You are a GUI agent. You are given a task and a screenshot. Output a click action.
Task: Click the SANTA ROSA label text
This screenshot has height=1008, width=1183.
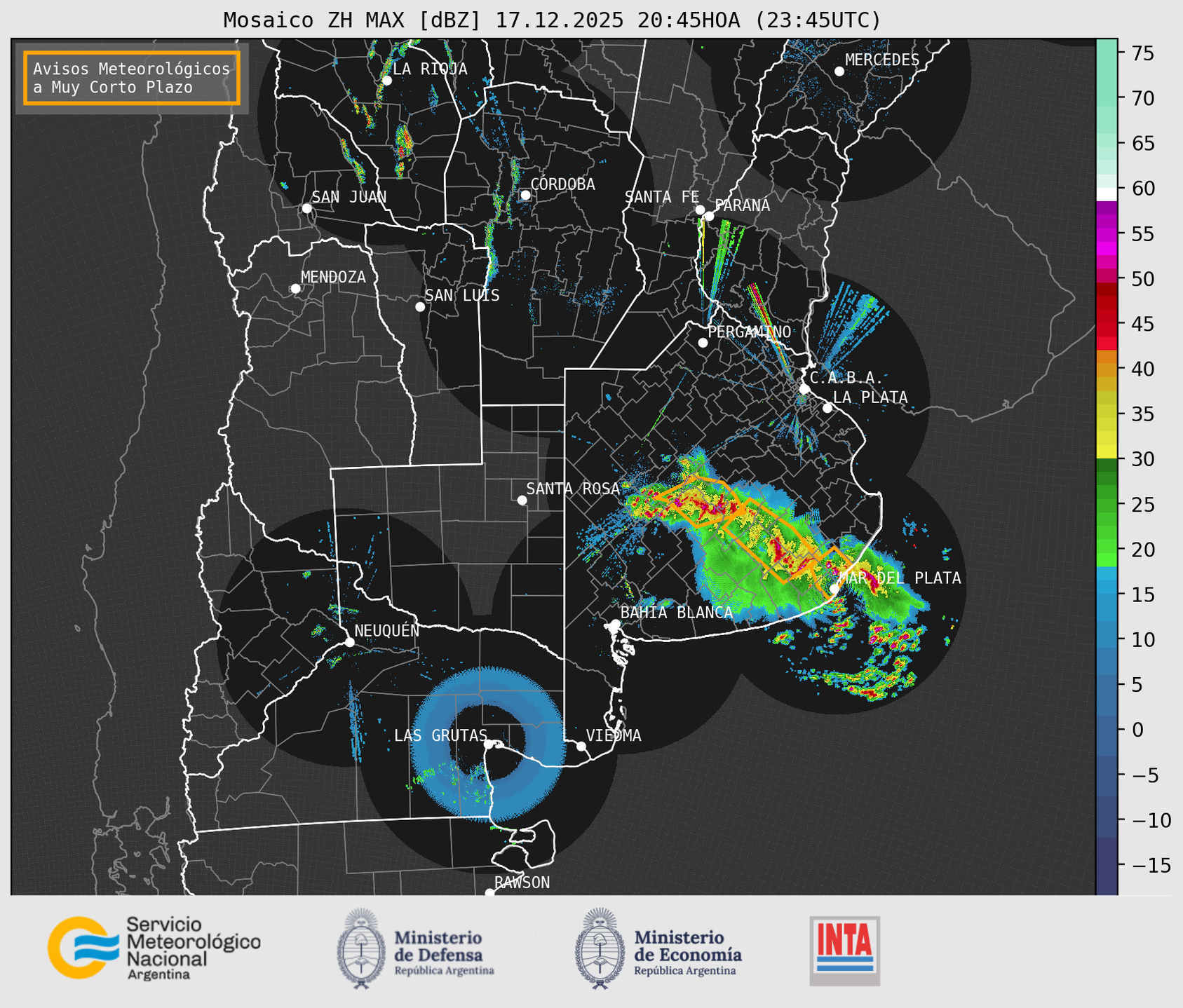(574, 489)
